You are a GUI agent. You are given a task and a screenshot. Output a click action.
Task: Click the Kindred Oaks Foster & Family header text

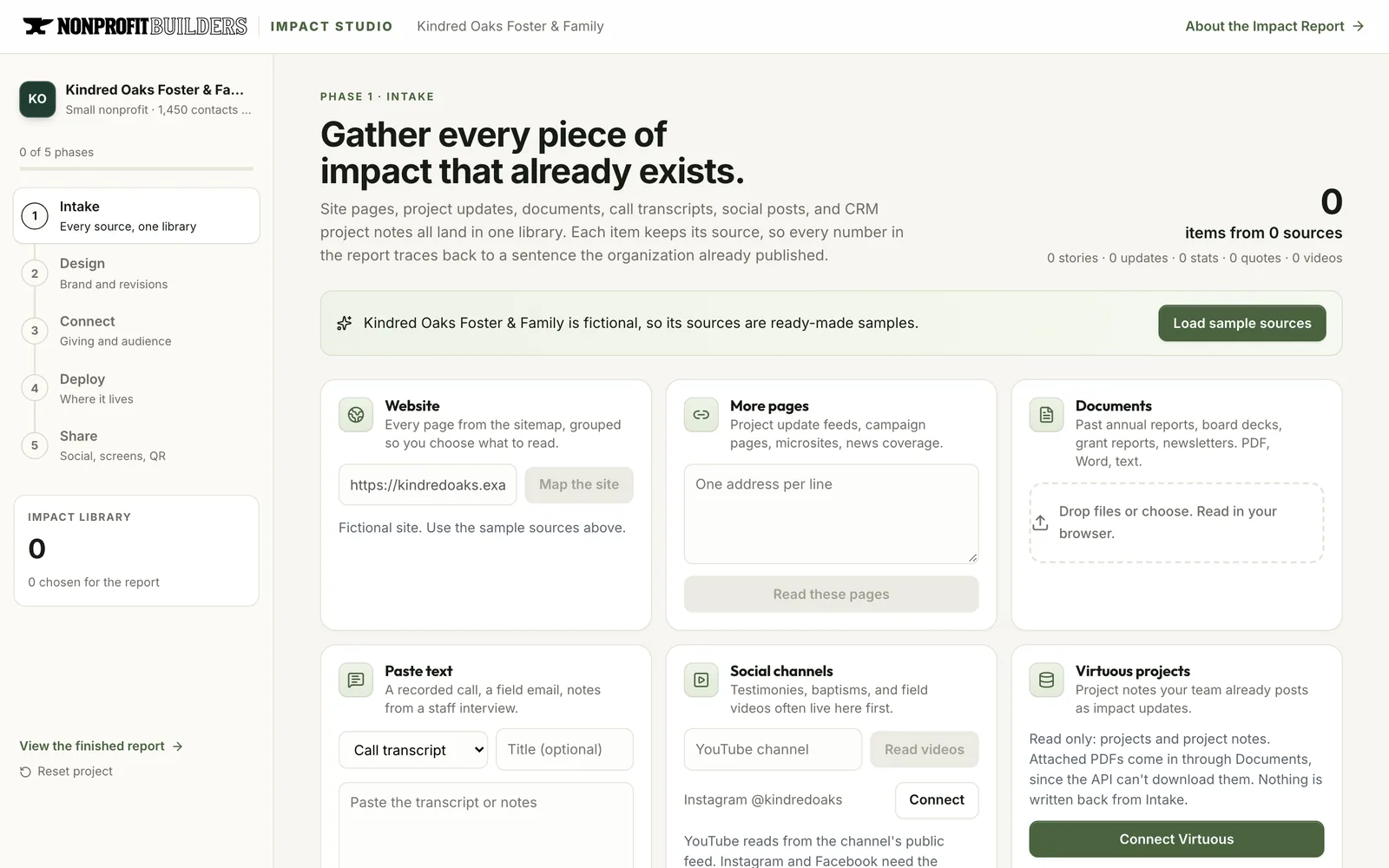[510, 26]
